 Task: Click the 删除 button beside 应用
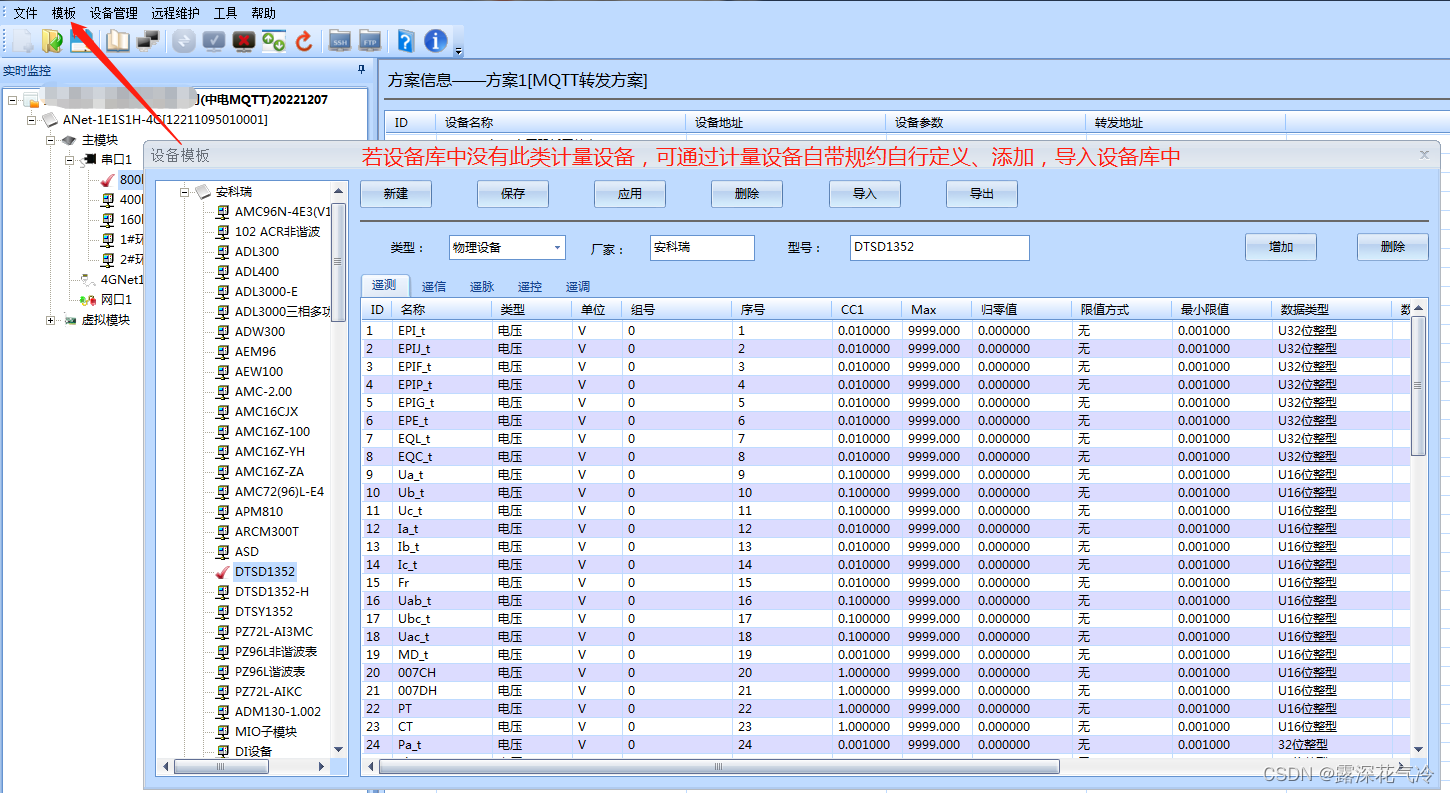pyautogui.click(x=747, y=194)
